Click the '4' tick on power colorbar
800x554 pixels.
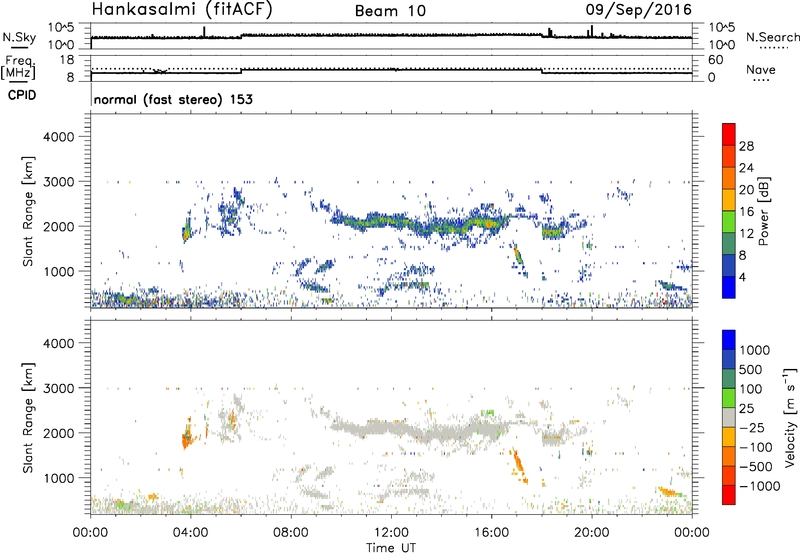pyautogui.click(x=742, y=277)
